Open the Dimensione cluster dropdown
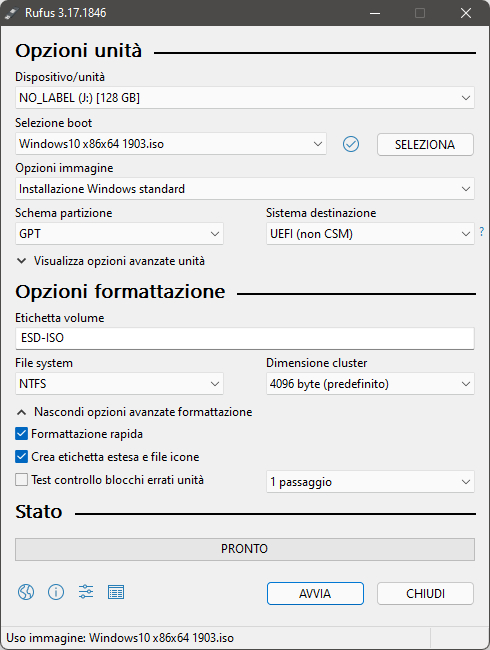 tap(370, 384)
